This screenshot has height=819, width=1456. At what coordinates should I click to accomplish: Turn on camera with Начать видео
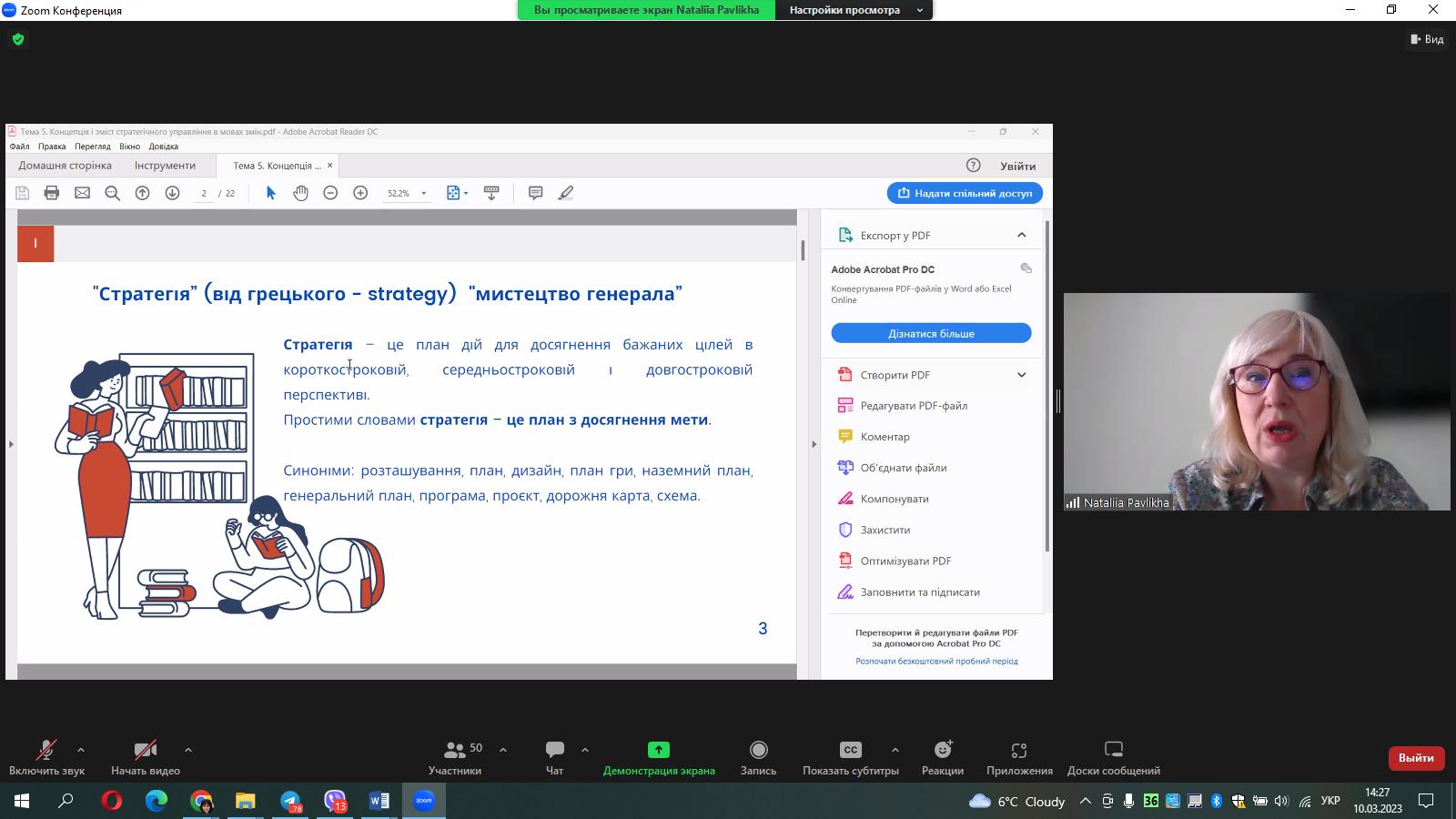pyautogui.click(x=146, y=757)
